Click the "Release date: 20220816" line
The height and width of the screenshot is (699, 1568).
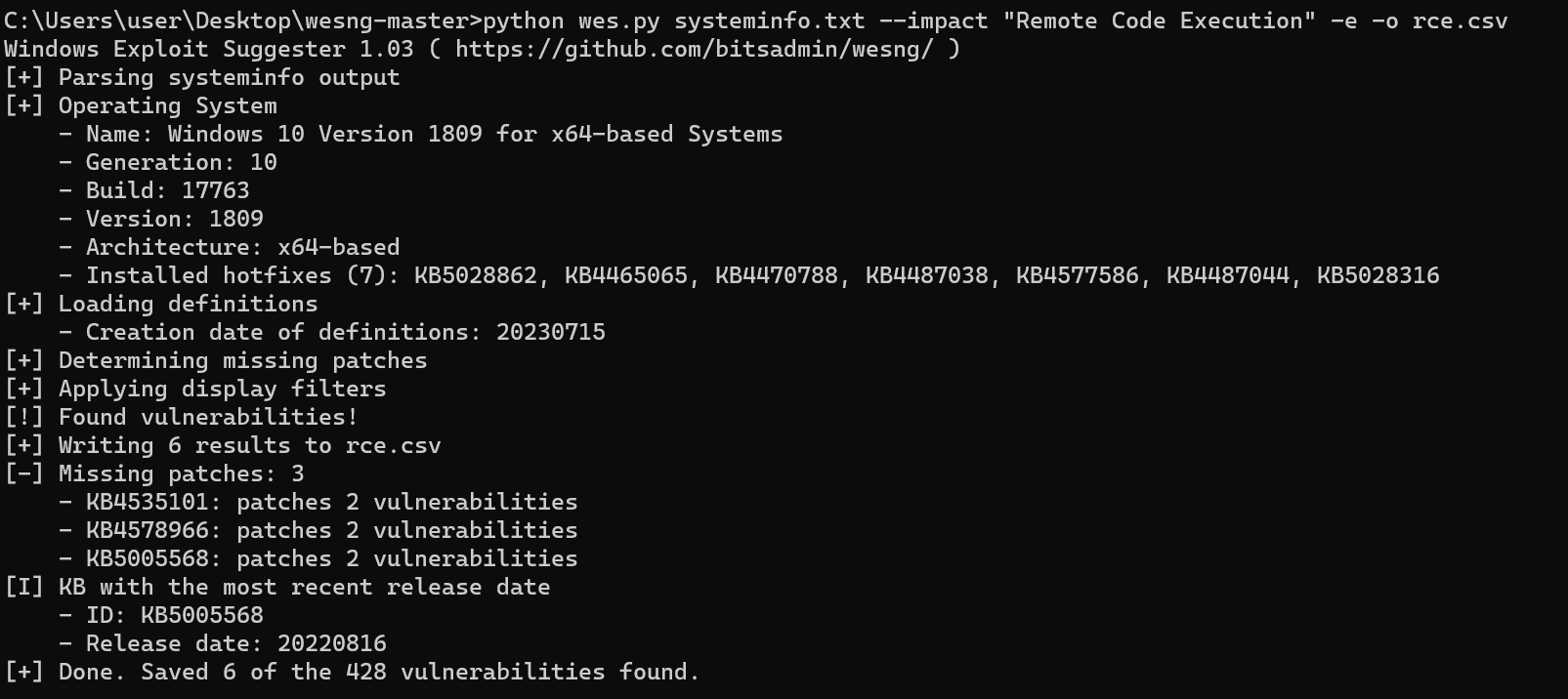(x=236, y=643)
